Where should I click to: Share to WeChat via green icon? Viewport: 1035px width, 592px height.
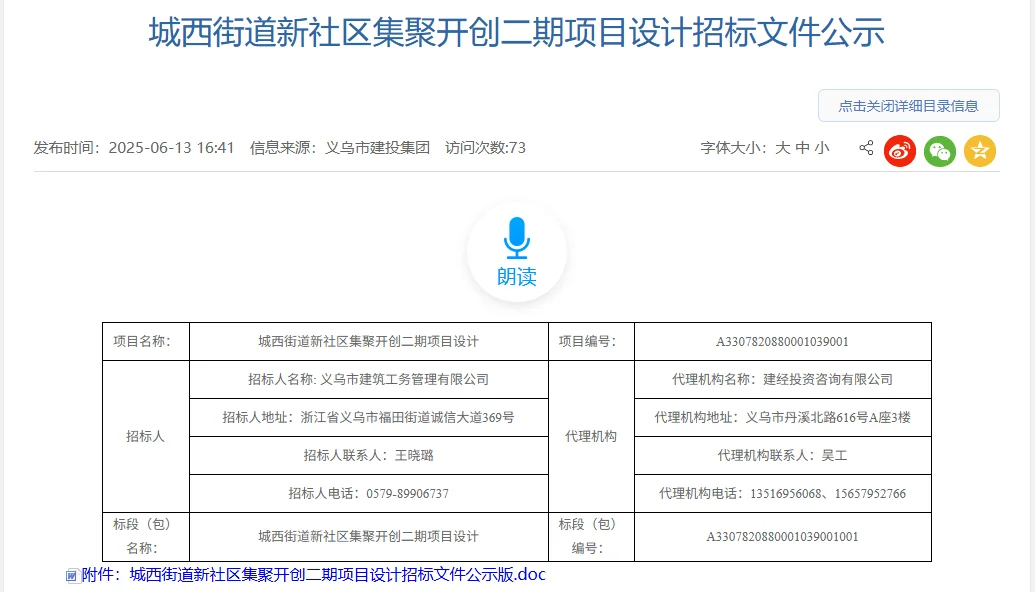(940, 151)
